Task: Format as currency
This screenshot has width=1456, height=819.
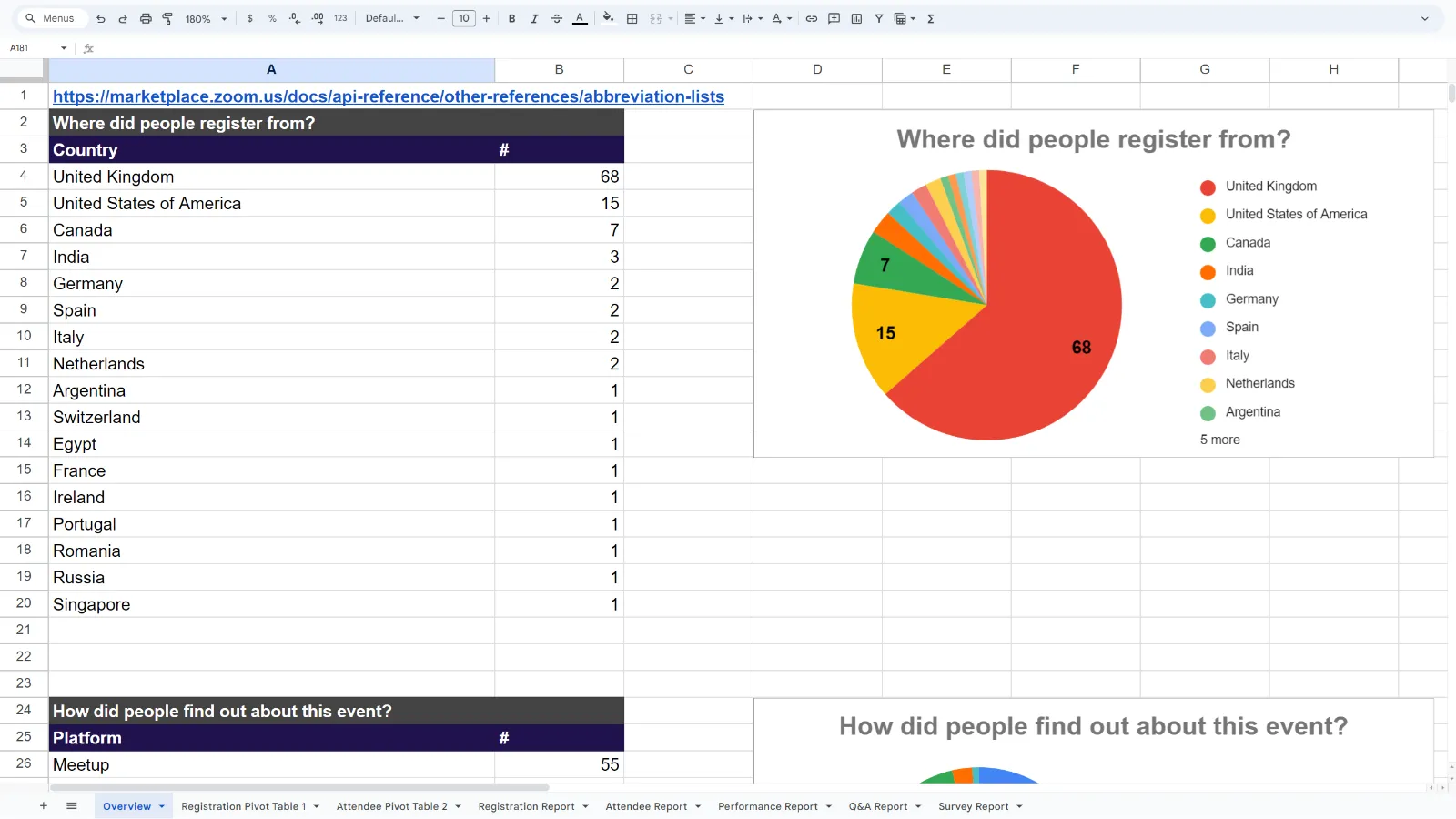Action: coord(250,18)
